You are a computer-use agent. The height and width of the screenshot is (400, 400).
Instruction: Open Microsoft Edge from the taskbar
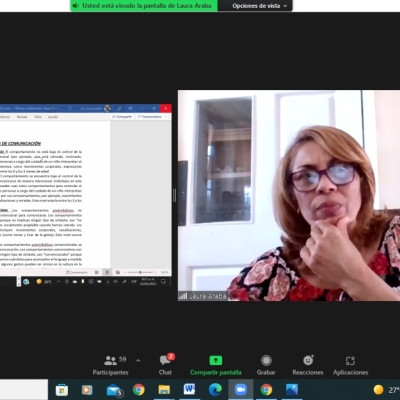[215, 389]
